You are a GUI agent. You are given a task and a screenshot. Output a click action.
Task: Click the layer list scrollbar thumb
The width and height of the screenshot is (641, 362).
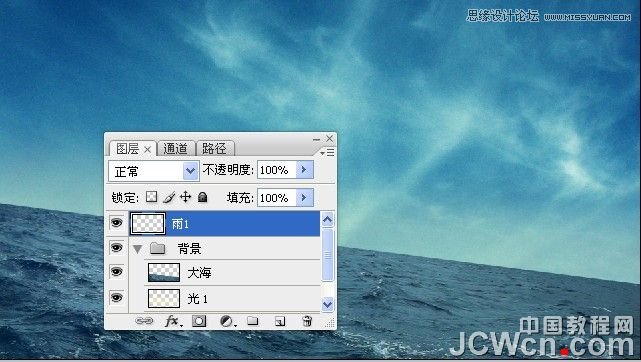pyautogui.click(x=327, y=255)
